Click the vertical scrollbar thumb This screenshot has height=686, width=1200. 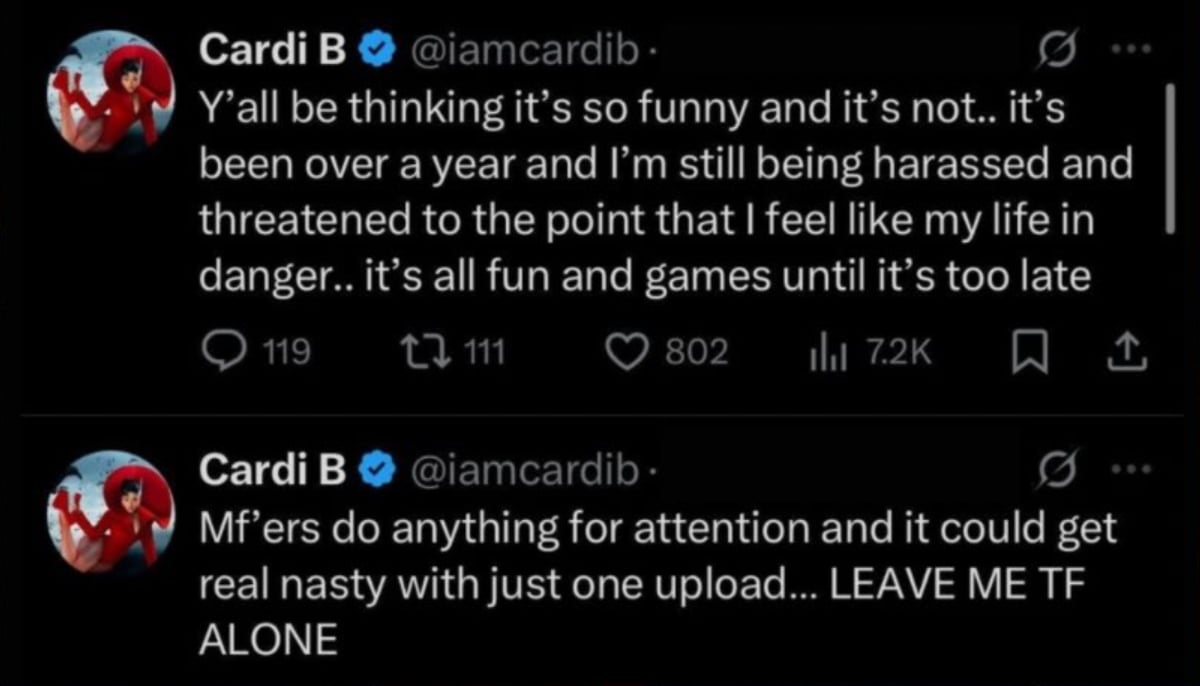(x=1172, y=158)
